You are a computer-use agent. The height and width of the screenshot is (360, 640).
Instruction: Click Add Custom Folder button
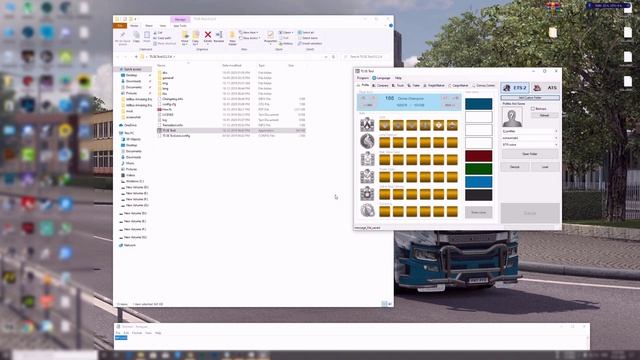[x=530, y=98]
